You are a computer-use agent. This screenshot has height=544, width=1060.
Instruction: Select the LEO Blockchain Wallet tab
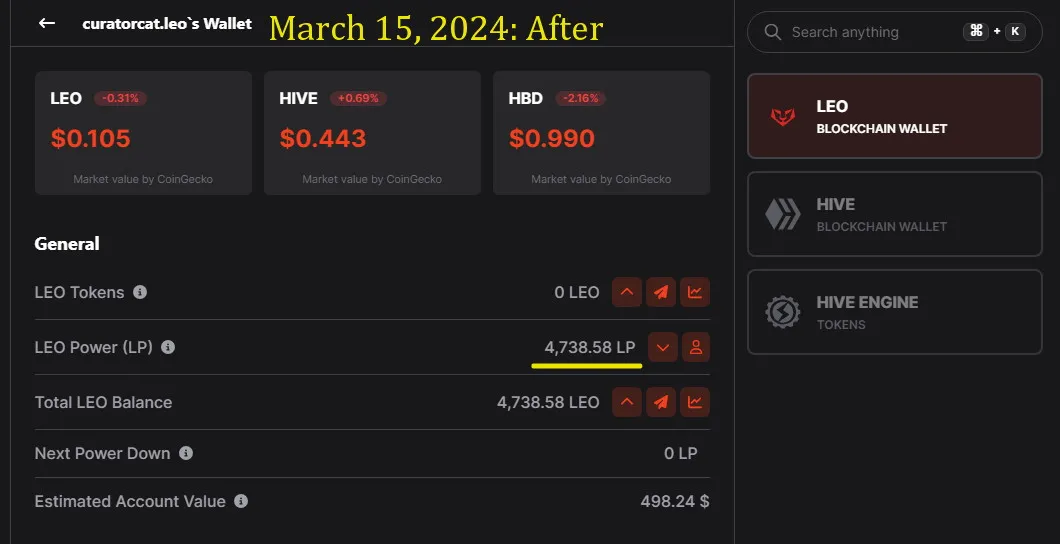[894, 116]
